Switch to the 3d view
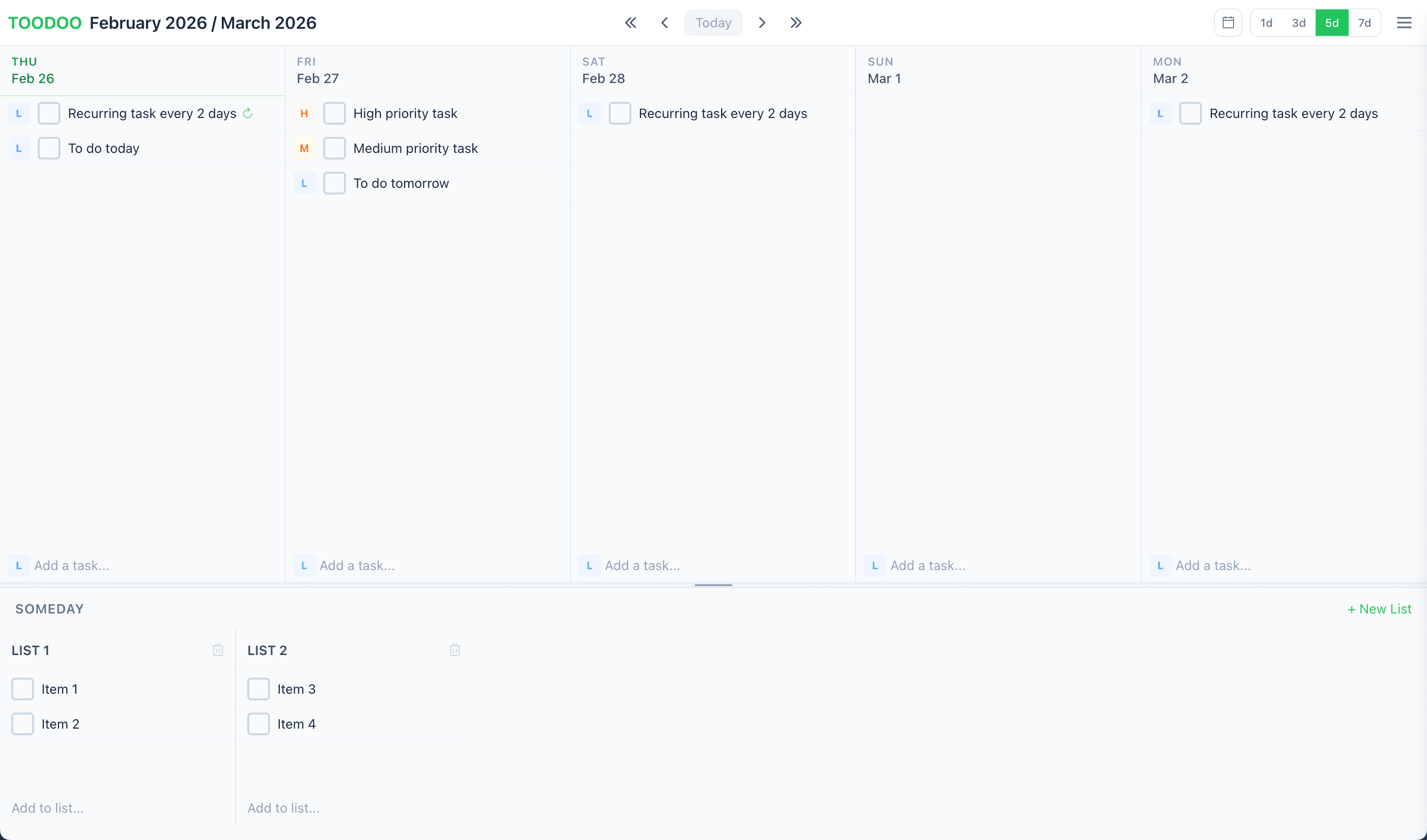1427x840 pixels. 1299,23
